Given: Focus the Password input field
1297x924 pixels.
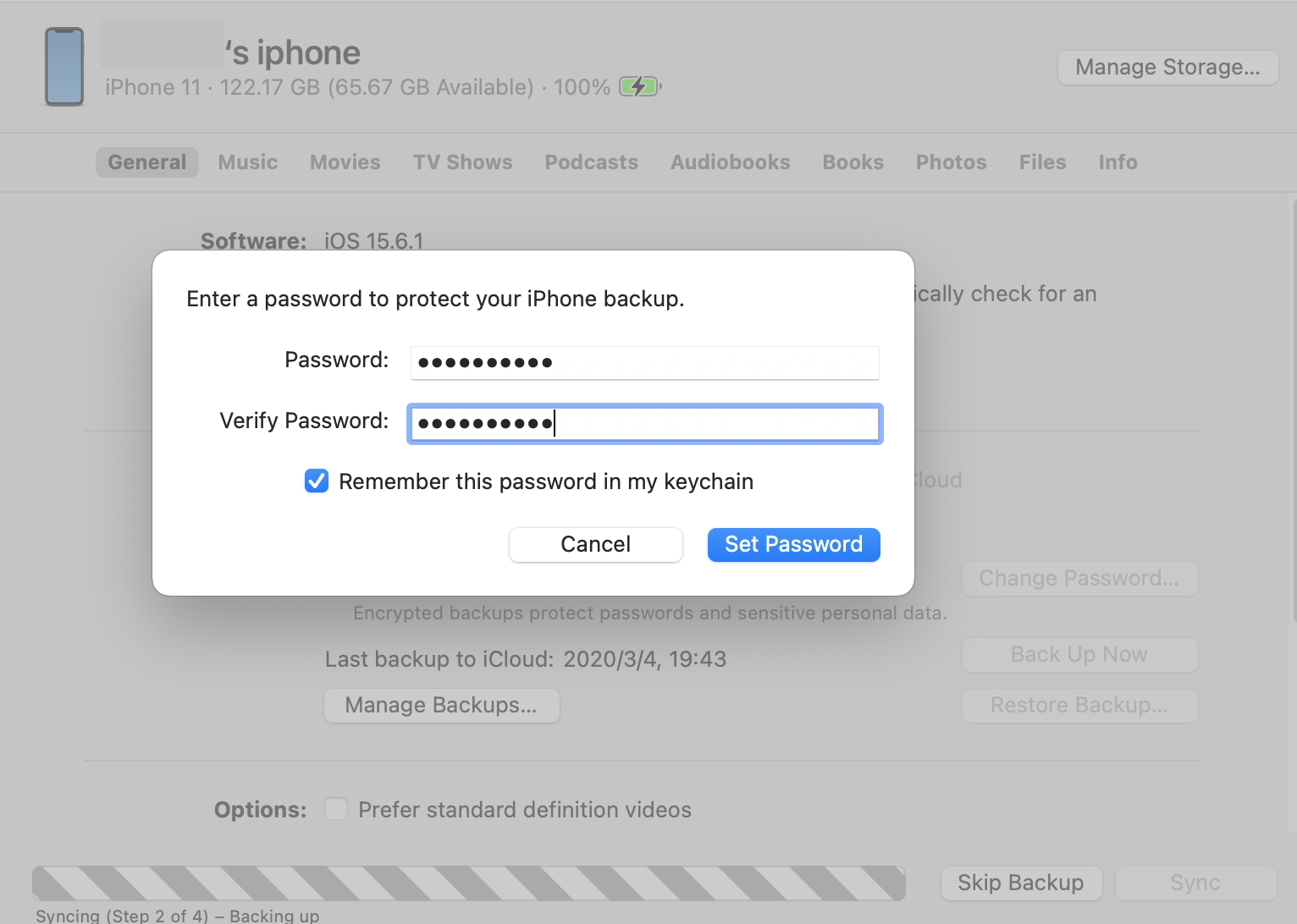Looking at the screenshot, I should (x=644, y=363).
